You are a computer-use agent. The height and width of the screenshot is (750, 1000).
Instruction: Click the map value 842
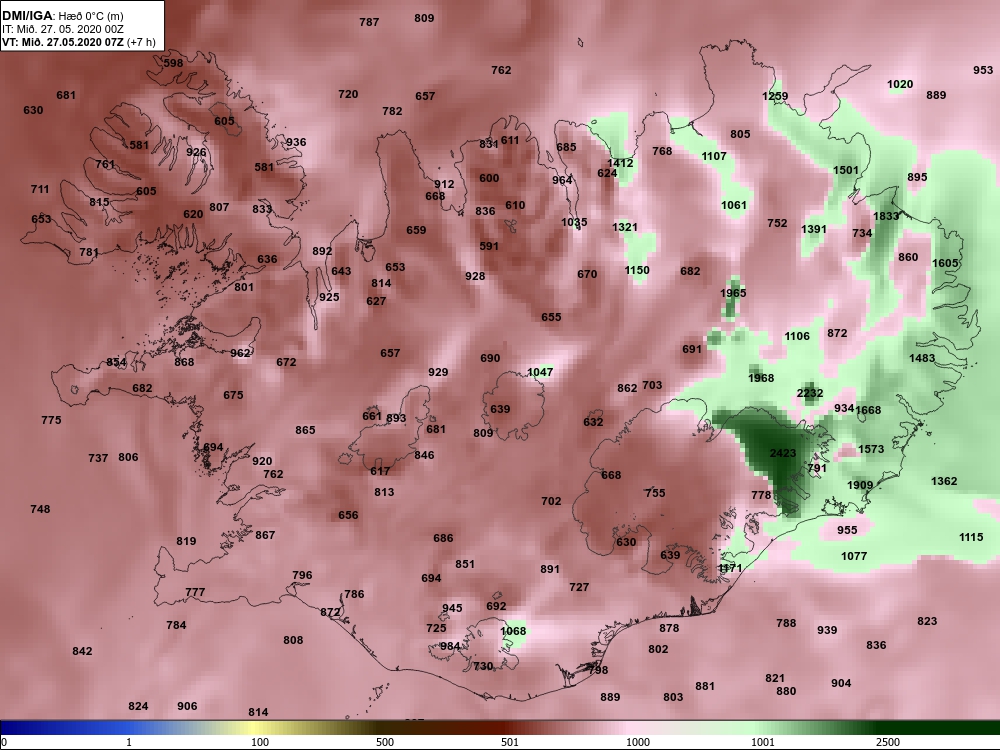pos(82,651)
